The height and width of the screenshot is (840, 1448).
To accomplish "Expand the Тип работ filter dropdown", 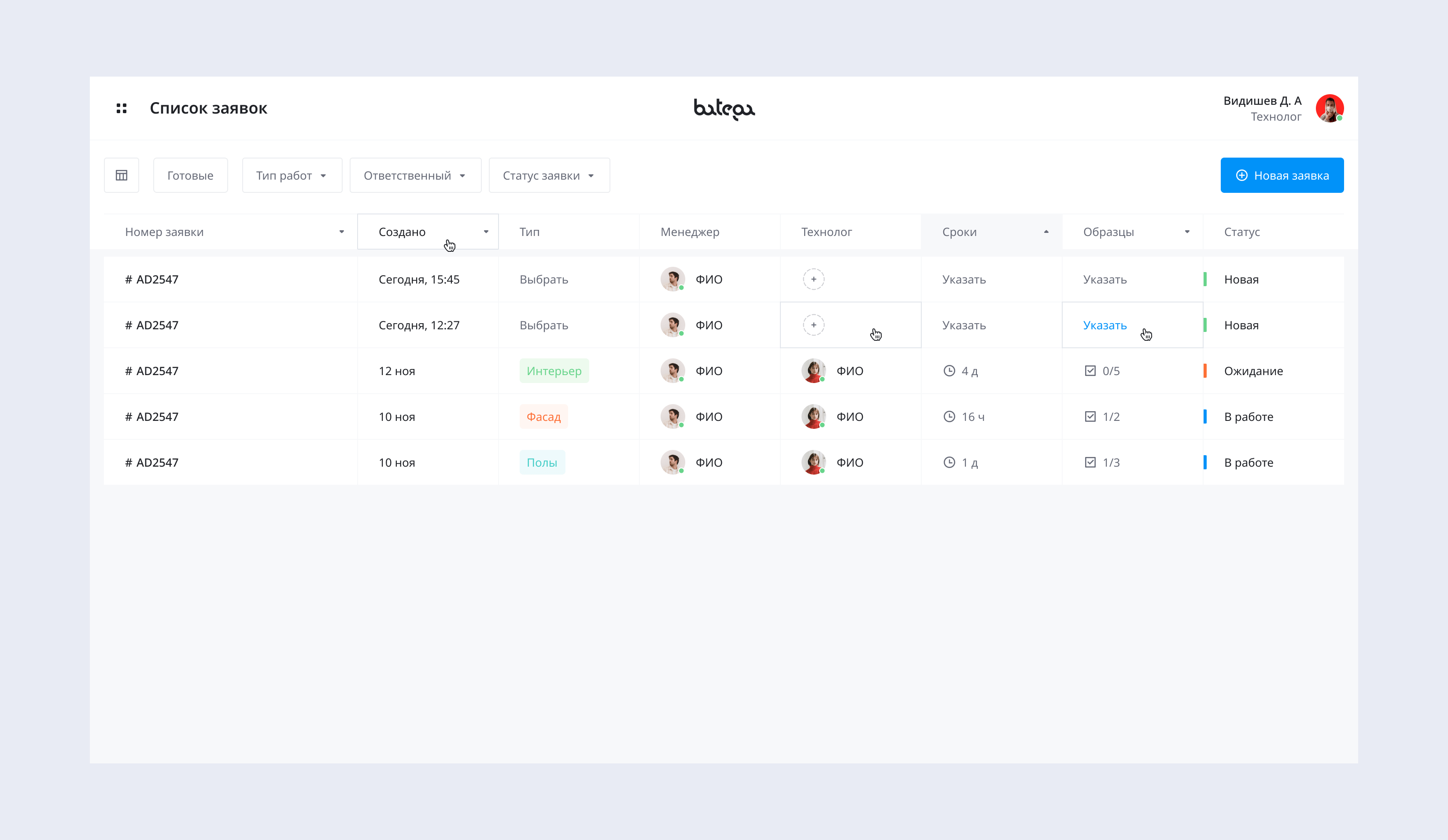I will tap(292, 175).
